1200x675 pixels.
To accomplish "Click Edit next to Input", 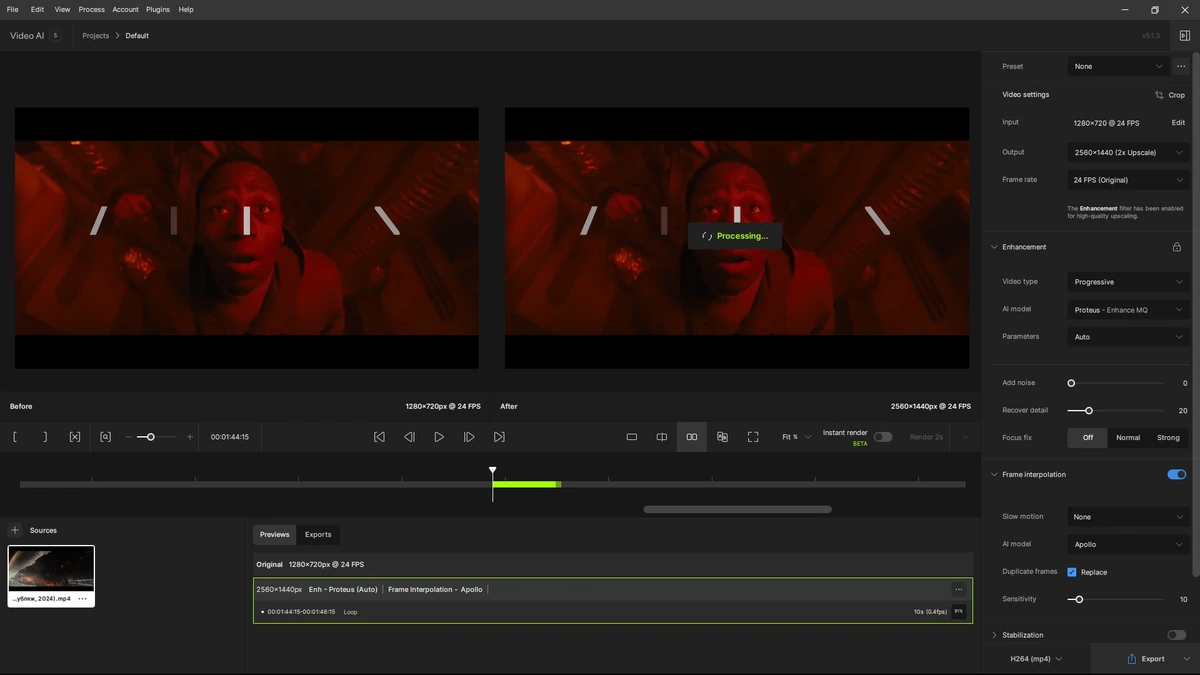I will 1178,123.
